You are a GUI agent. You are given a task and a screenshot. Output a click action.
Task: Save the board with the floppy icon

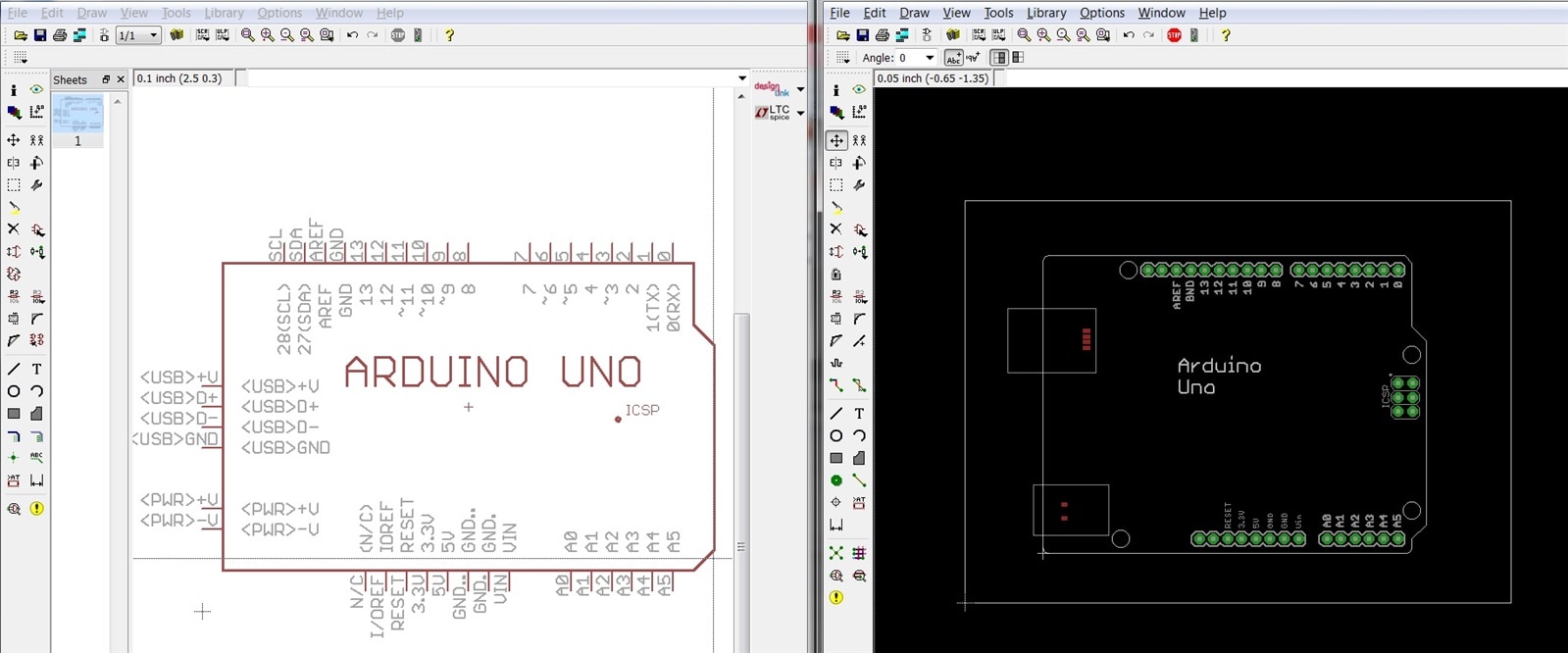pyautogui.click(x=862, y=35)
